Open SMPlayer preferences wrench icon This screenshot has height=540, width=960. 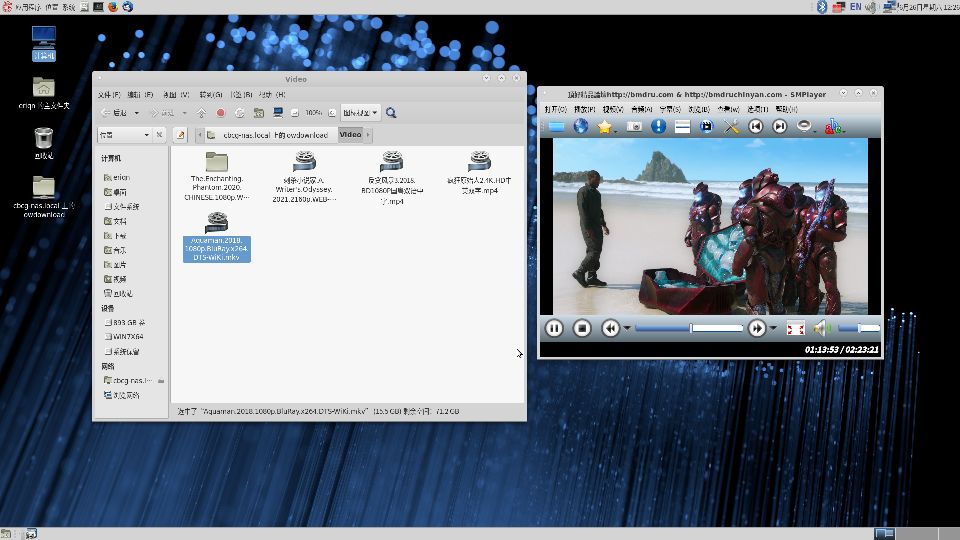tap(731, 127)
